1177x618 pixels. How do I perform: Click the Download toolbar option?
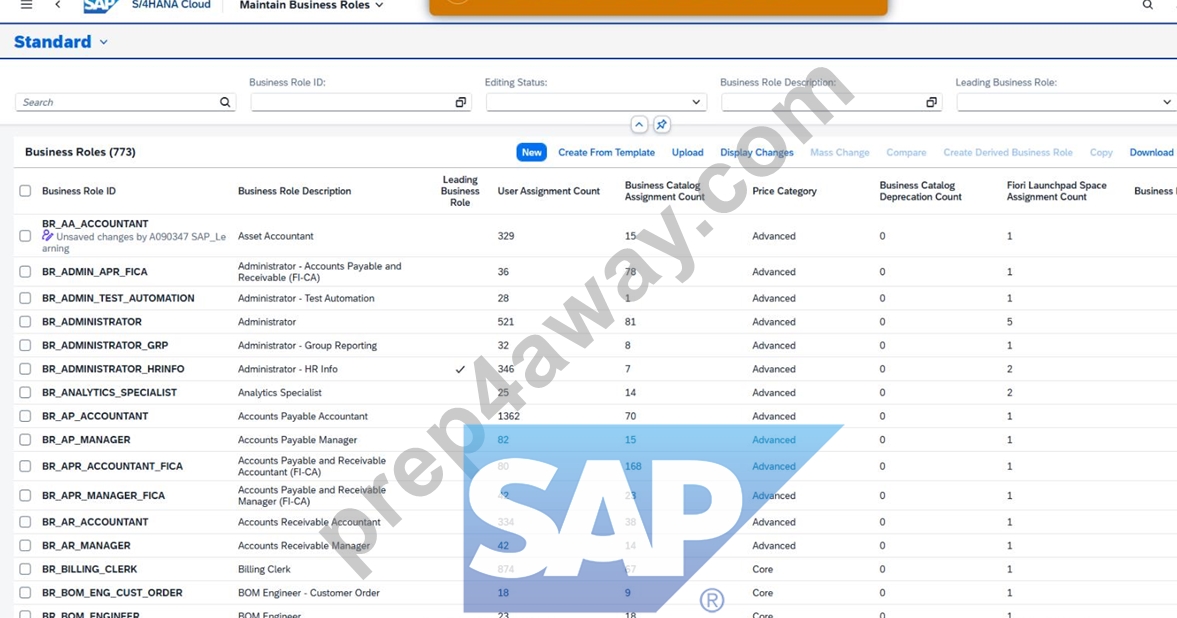(1151, 152)
